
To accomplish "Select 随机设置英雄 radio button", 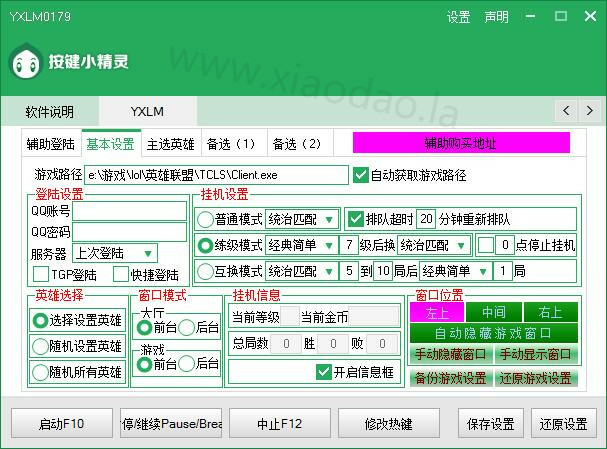I will 40,346.
